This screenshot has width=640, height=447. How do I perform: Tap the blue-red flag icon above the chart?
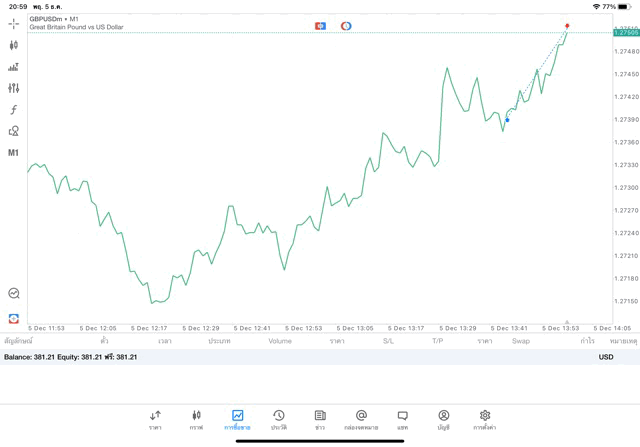click(320, 25)
